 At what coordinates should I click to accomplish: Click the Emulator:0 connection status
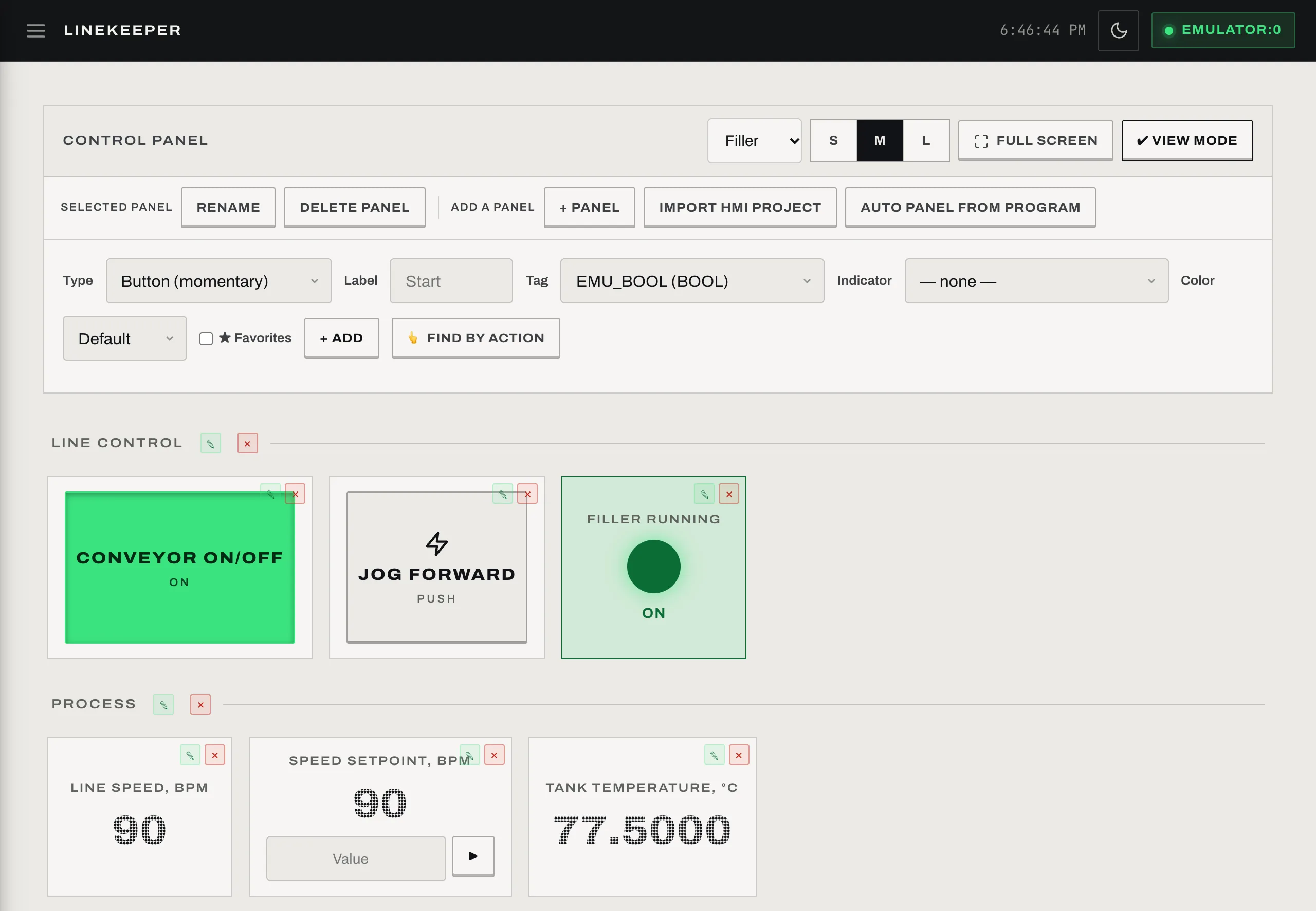(x=1223, y=30)
